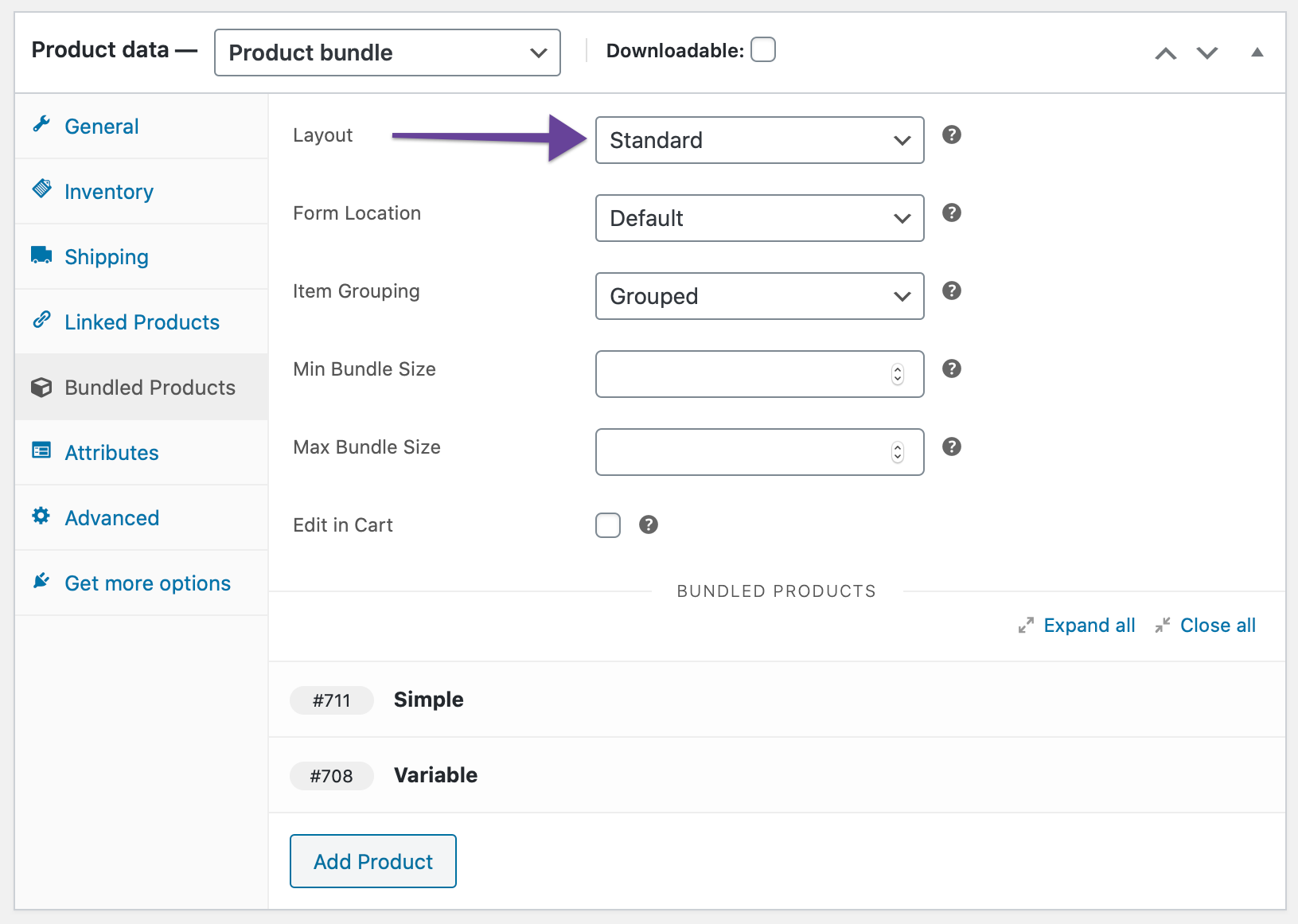This screenshot has width=1298, height=924.
Task: Click the General wrench icon
Action: tap(41, 124)
